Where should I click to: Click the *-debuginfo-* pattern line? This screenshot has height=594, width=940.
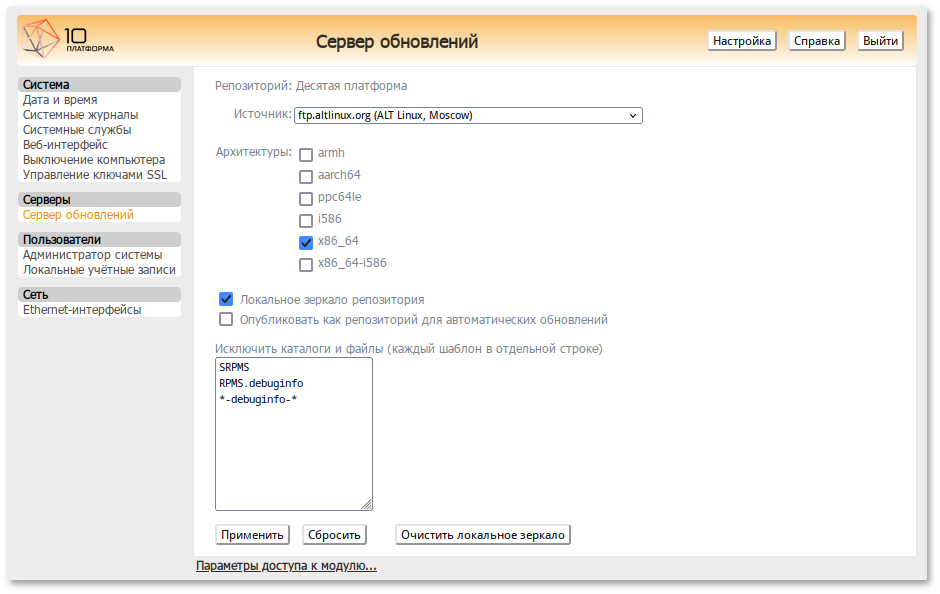258,399
